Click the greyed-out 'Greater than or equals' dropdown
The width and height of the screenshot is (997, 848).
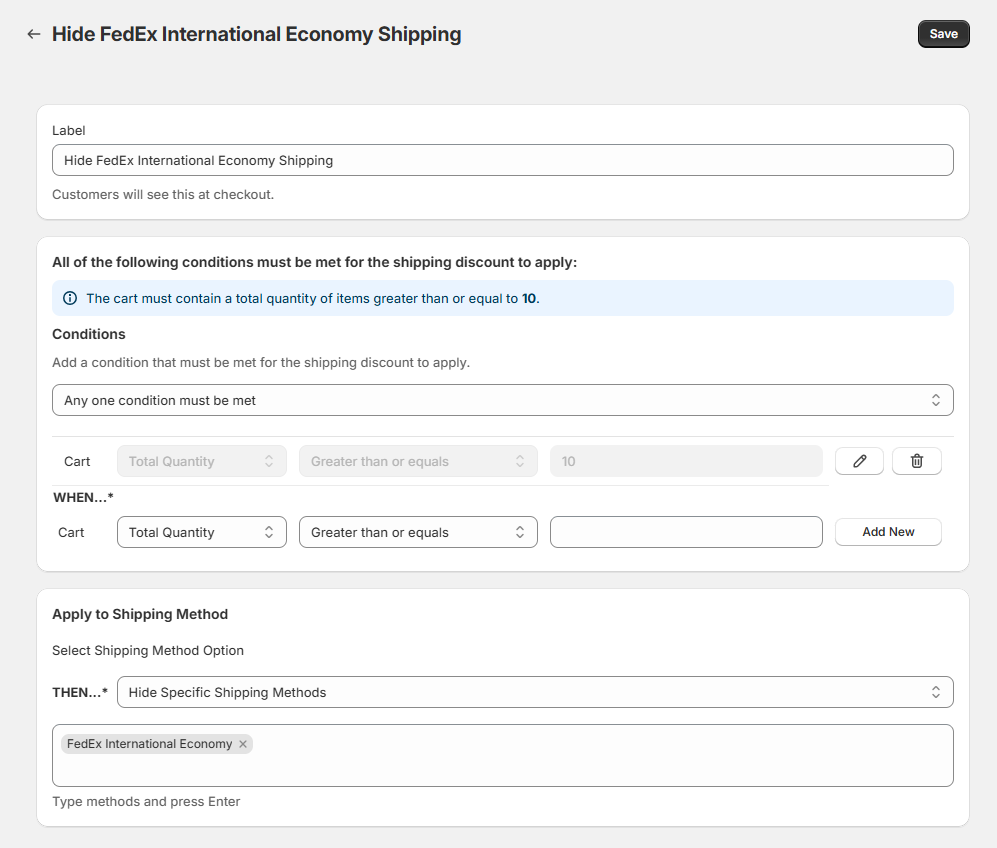(418, 461)
